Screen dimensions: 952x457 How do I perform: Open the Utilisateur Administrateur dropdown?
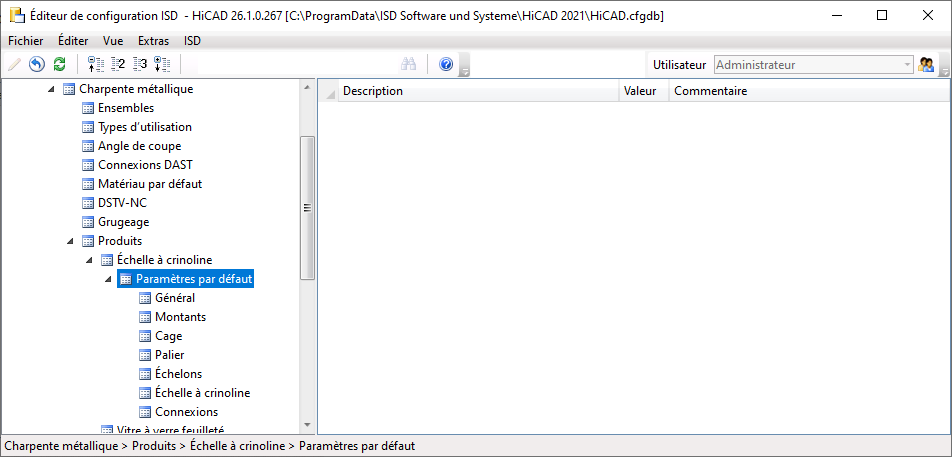click(x=814, y=64)
